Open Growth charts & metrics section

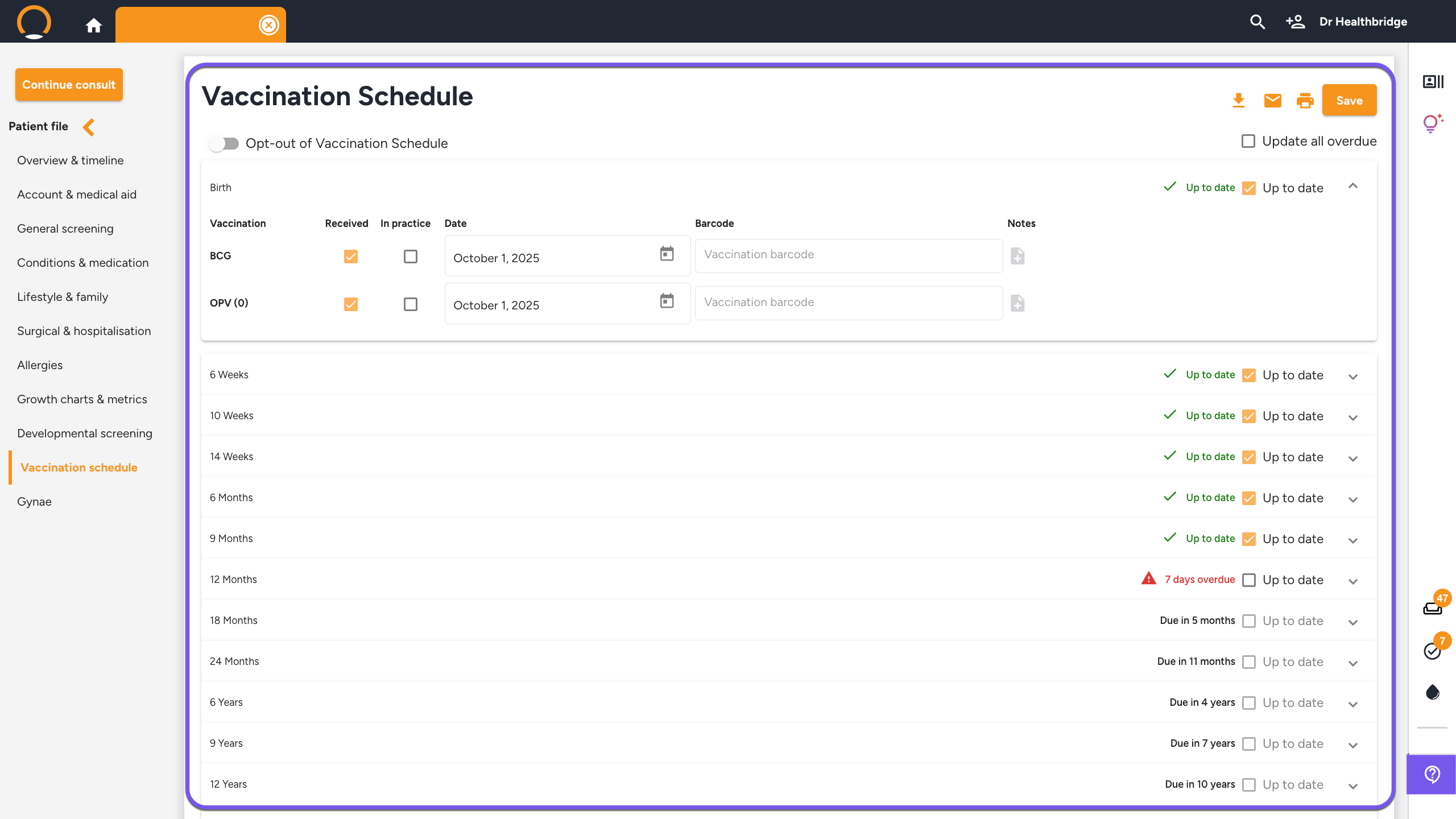82,399
